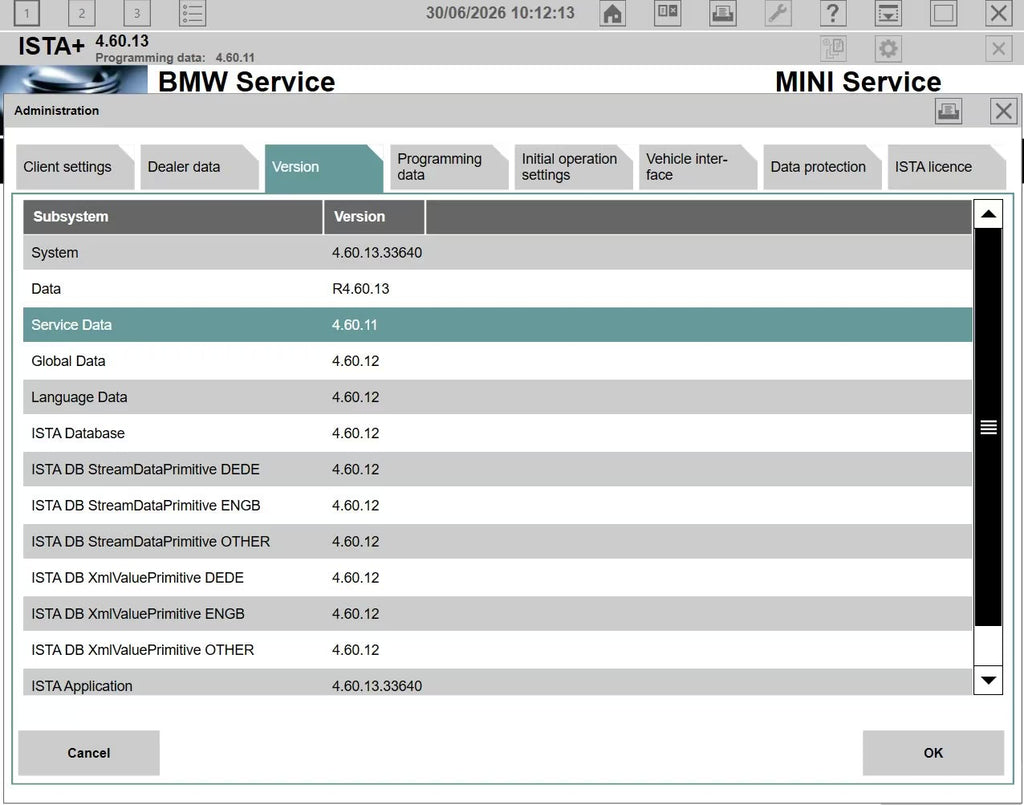The height and width of the screenshot is (805, 1024).
Task: Select ISTA DB StreamDataPrimitive ENGB row
Action: click(x=498, y=505)
